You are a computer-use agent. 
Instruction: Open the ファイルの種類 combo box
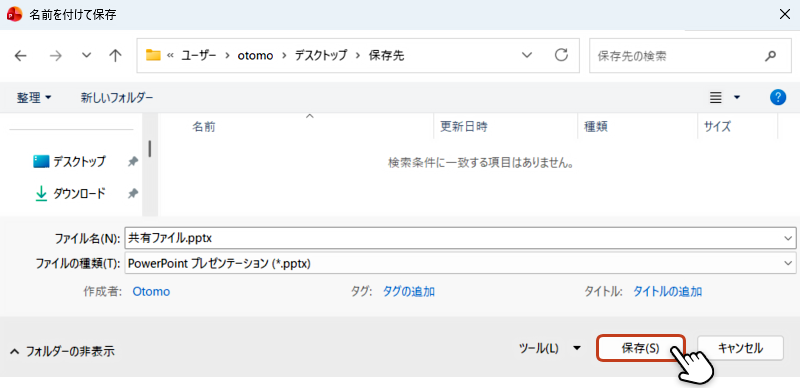pos(460,263)
